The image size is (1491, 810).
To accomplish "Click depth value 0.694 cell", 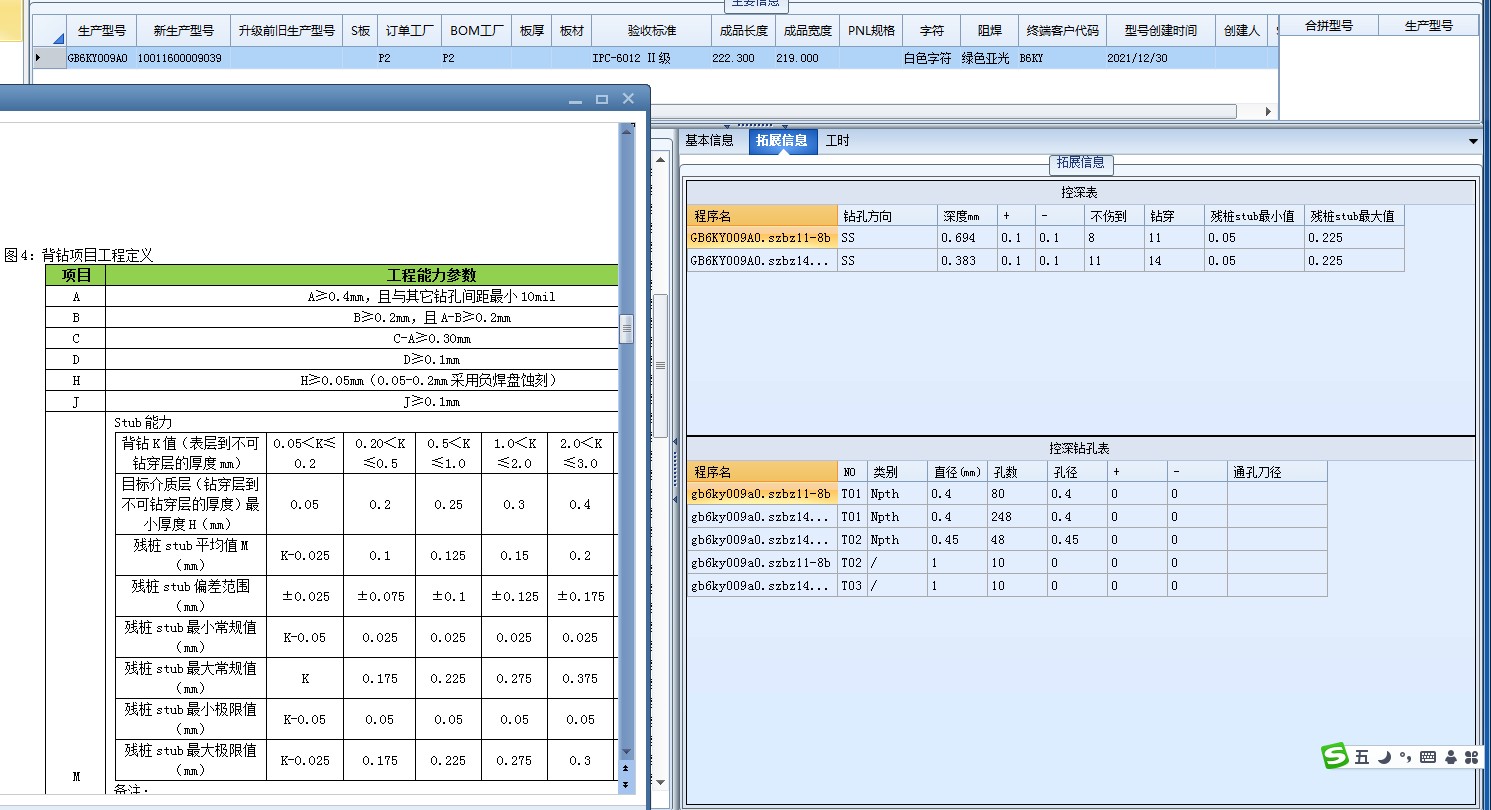I will click(x=967, y=238).
